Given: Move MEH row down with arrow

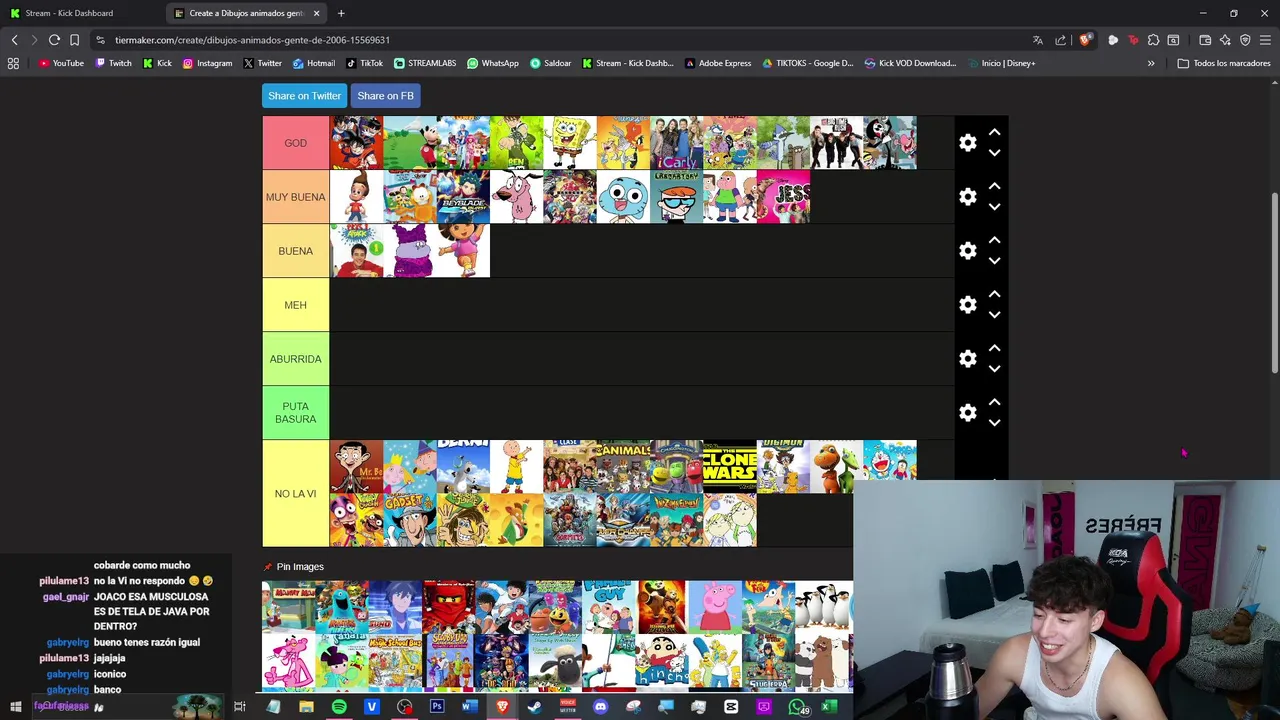Looking at the screenshot, I should coord(994,315).
